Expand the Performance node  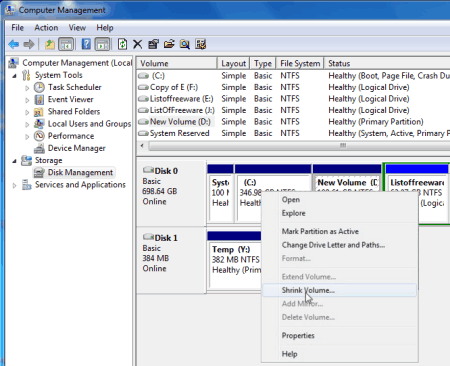(27, 137)
